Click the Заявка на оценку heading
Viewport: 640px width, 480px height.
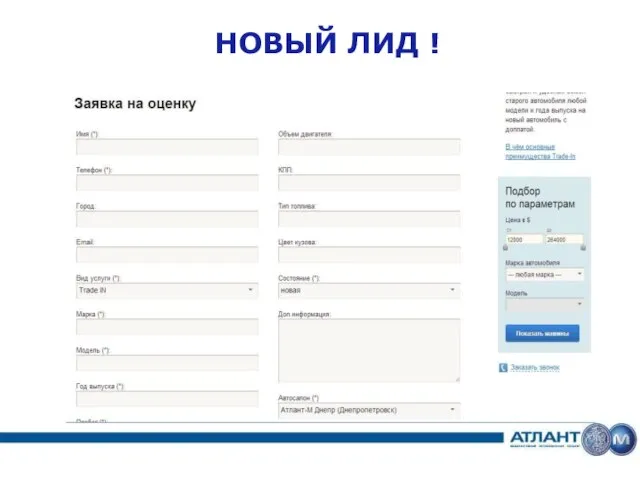coord(135,104)
